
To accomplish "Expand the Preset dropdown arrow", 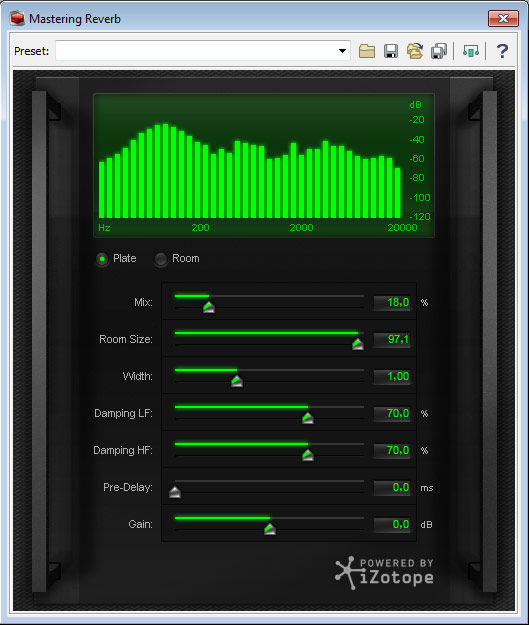I will (x=342, y=51).
